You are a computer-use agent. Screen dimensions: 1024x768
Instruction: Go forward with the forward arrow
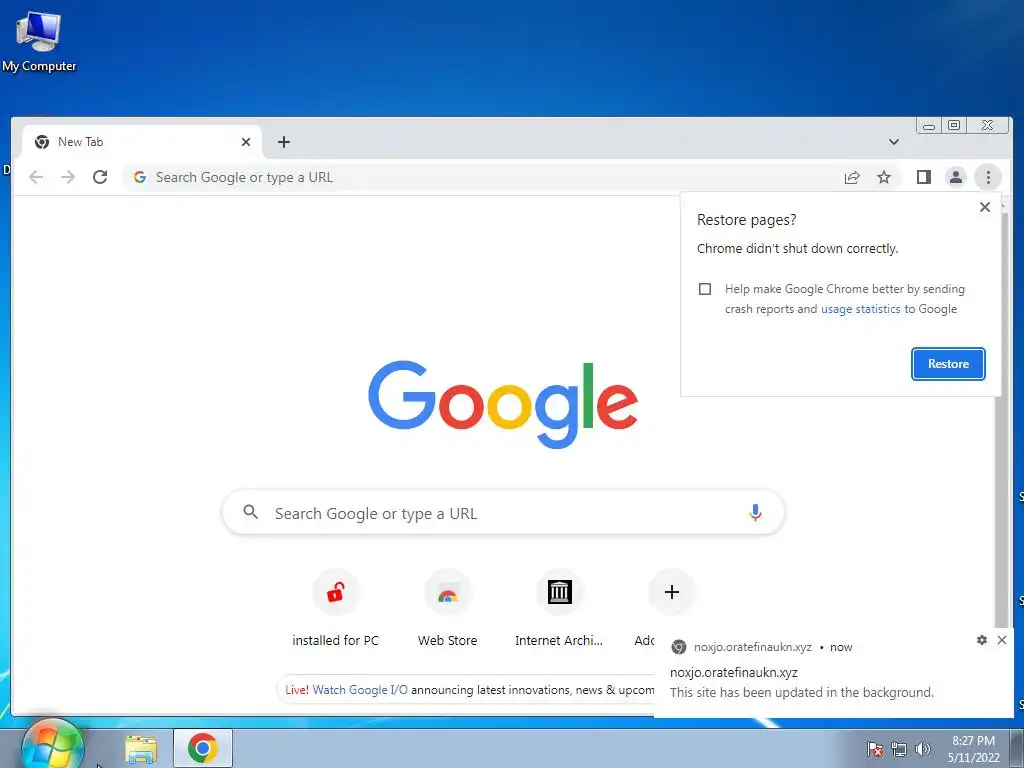[x=68, y=177]
